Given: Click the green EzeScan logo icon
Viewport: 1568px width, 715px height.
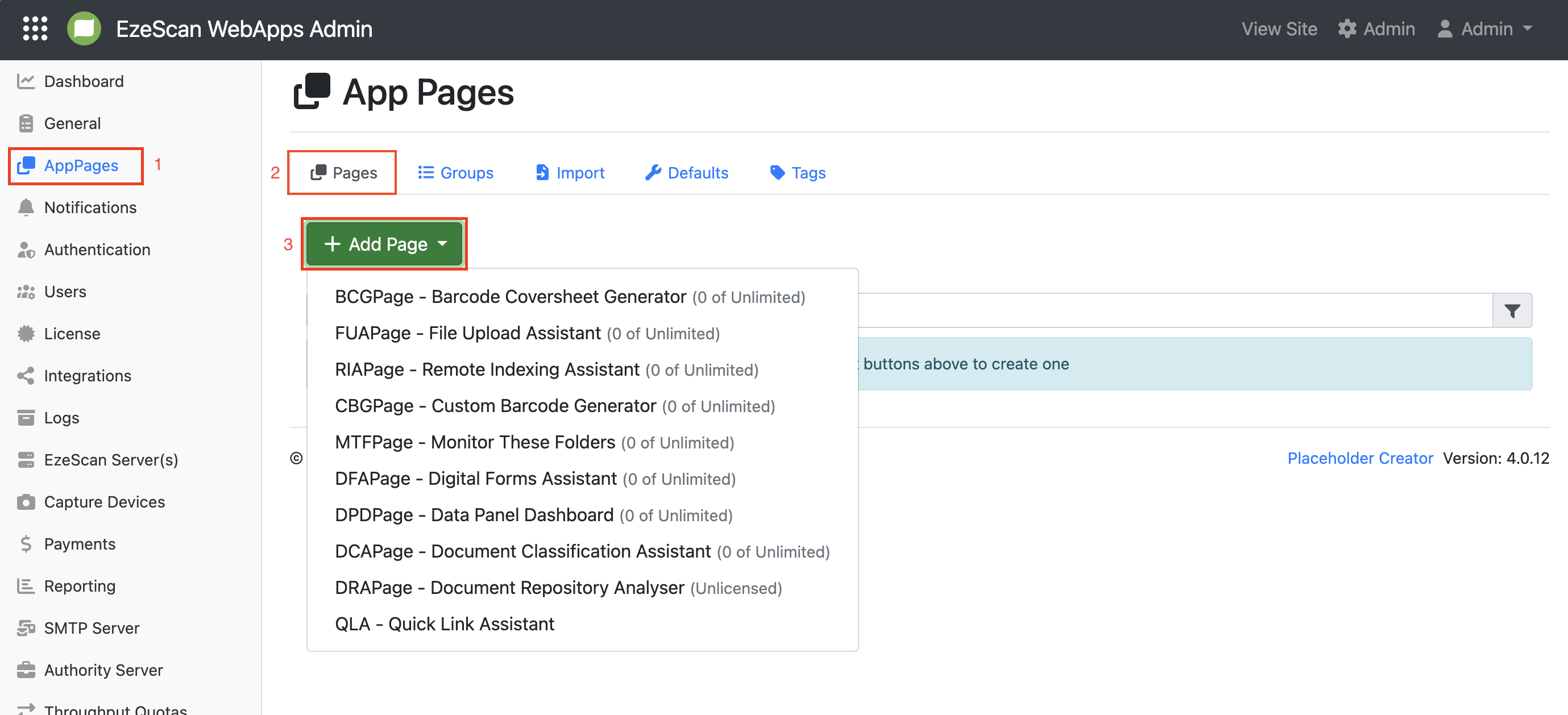Looking at the screenshot, I should pos(84,28).
